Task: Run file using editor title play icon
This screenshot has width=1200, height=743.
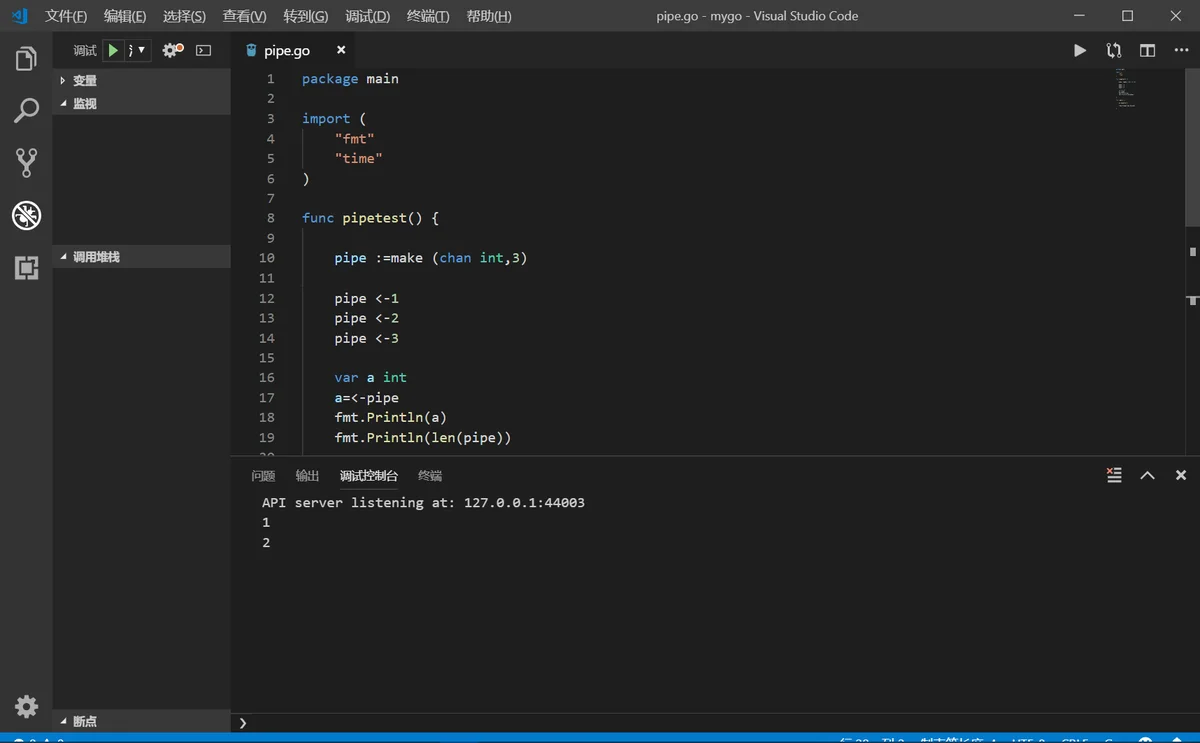Action: 1080,50
